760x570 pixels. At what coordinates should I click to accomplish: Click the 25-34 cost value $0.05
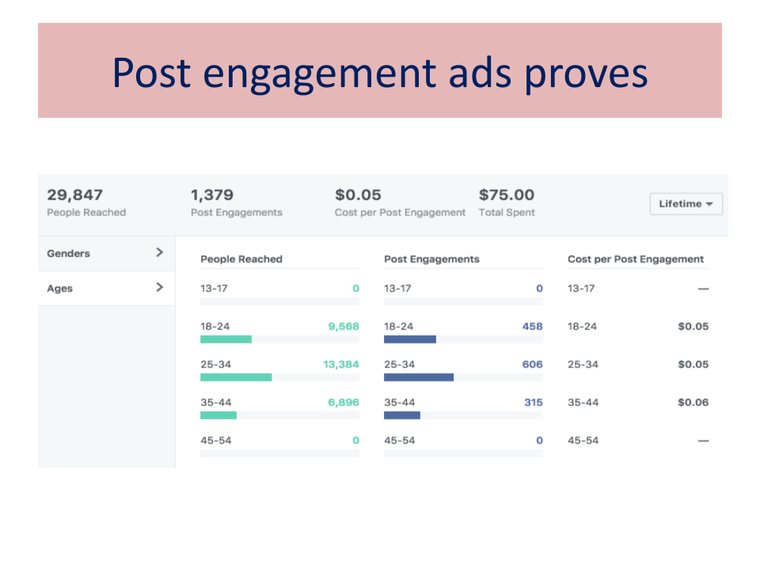point(693,364)
